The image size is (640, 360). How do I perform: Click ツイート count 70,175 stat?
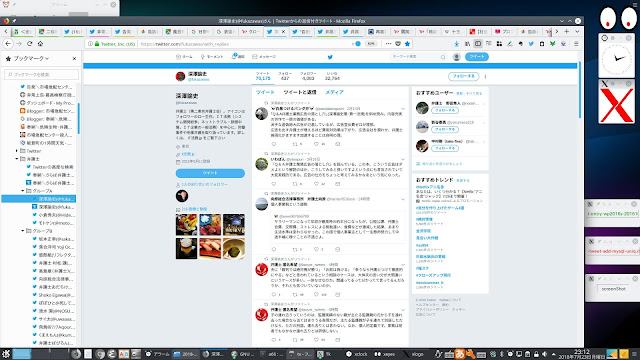[263, 76]
